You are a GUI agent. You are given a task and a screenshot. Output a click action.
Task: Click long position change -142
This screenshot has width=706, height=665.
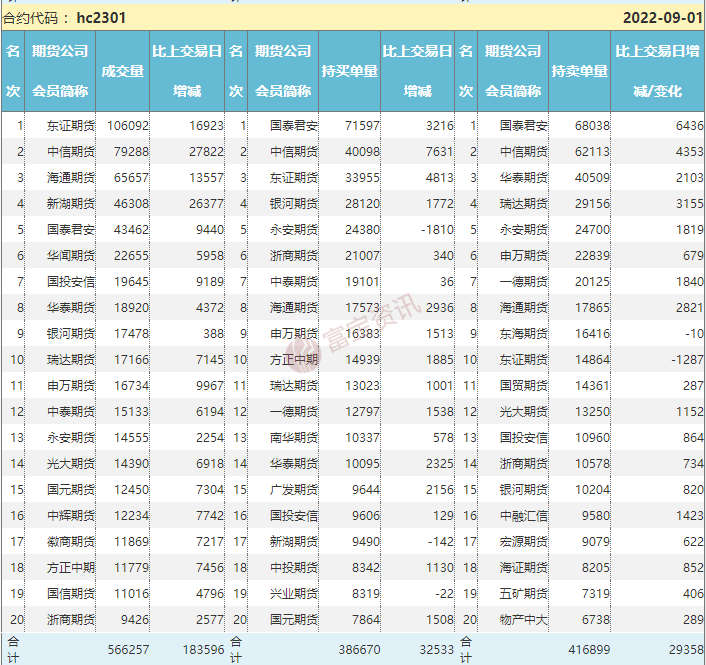click(441, 542)
